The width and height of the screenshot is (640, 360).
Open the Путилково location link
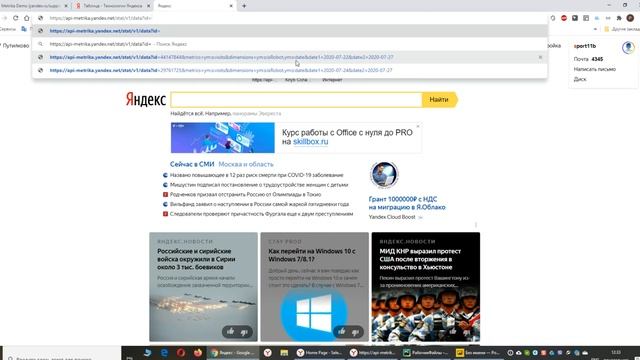coord(15,46)
